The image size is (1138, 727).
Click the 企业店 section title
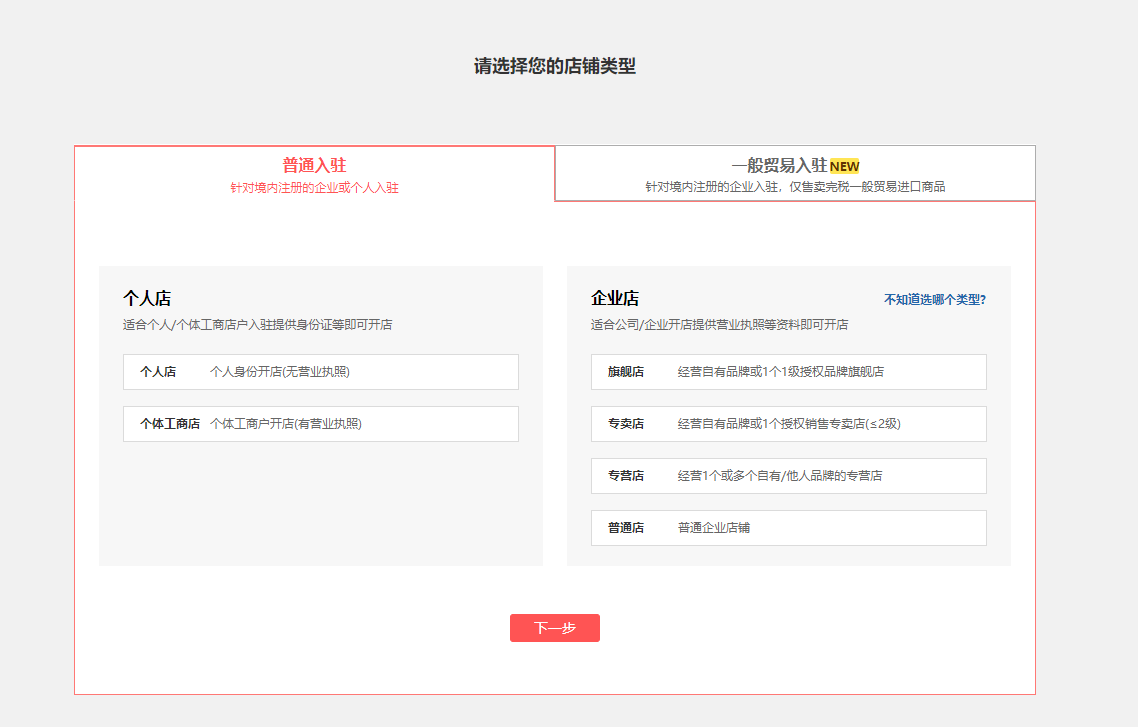coord(615,298)
